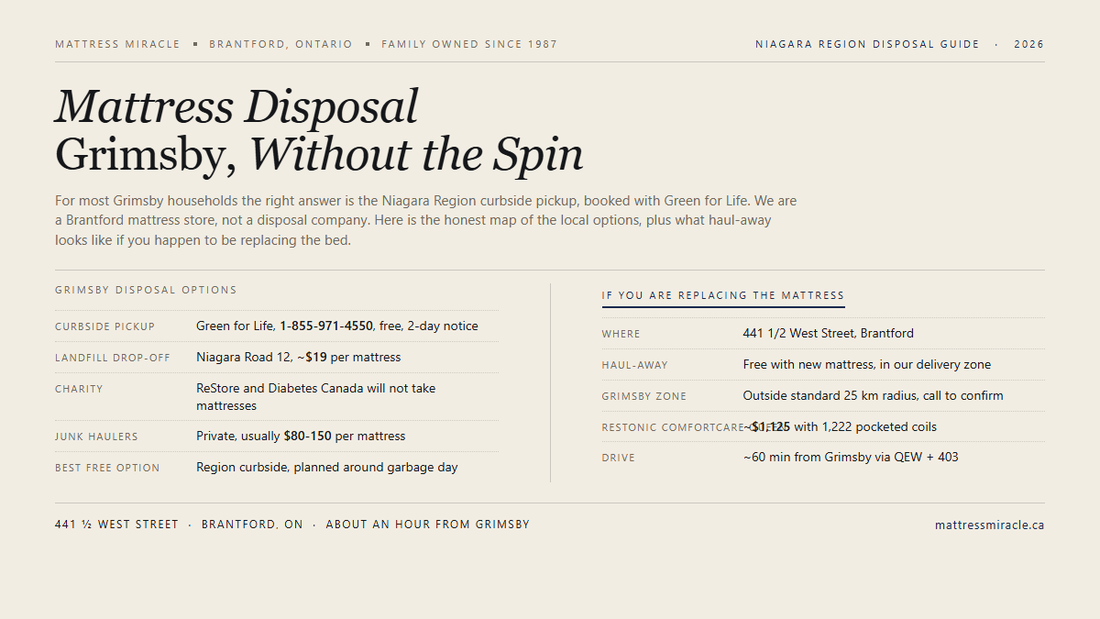The image size is (1100, 619).
Task: Click the 'Grimsby Zone' row label
Action: [x=643, y=397]
